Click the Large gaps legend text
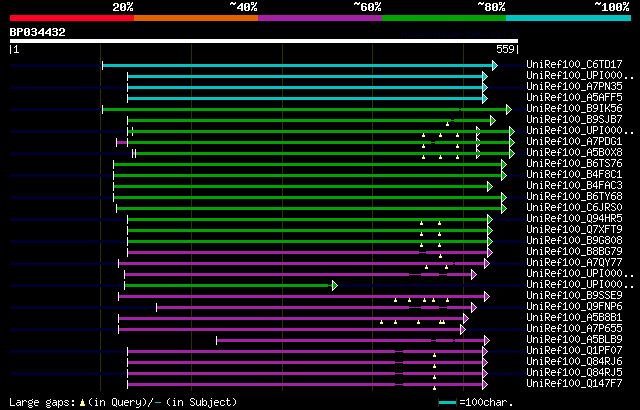 [122, 402]
